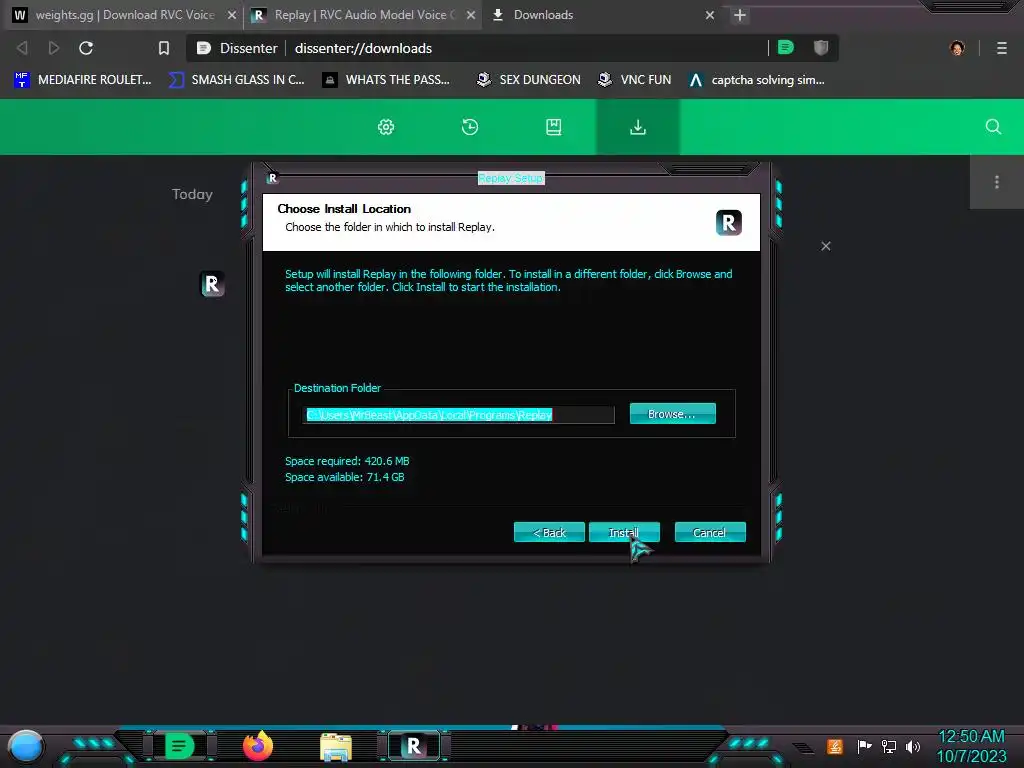Select Replay installer on taskbar
This screenshot has width=1024, height=768.
[414, 746]
